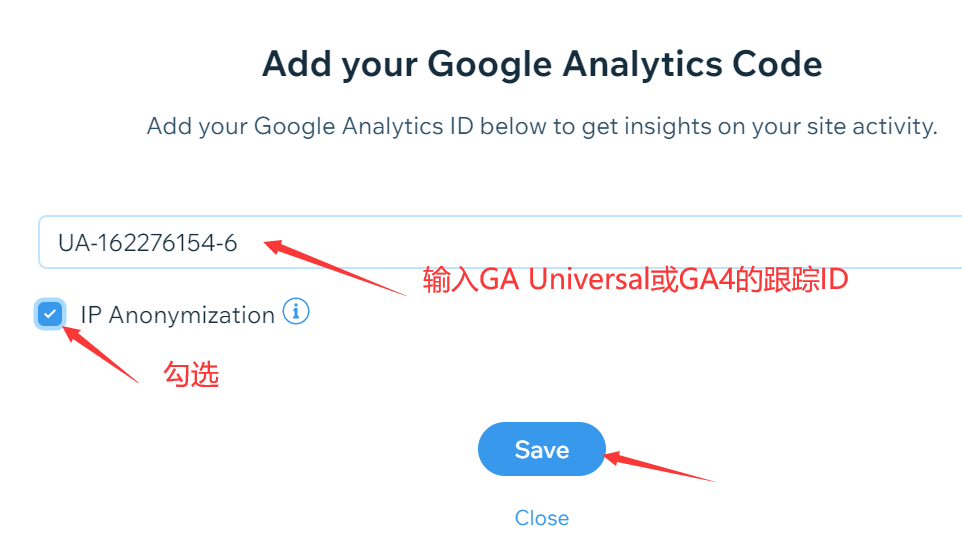The image size is (962, 542).
Task: Click the red arrow pointing at Save
Action: click(x=660, y=467)
